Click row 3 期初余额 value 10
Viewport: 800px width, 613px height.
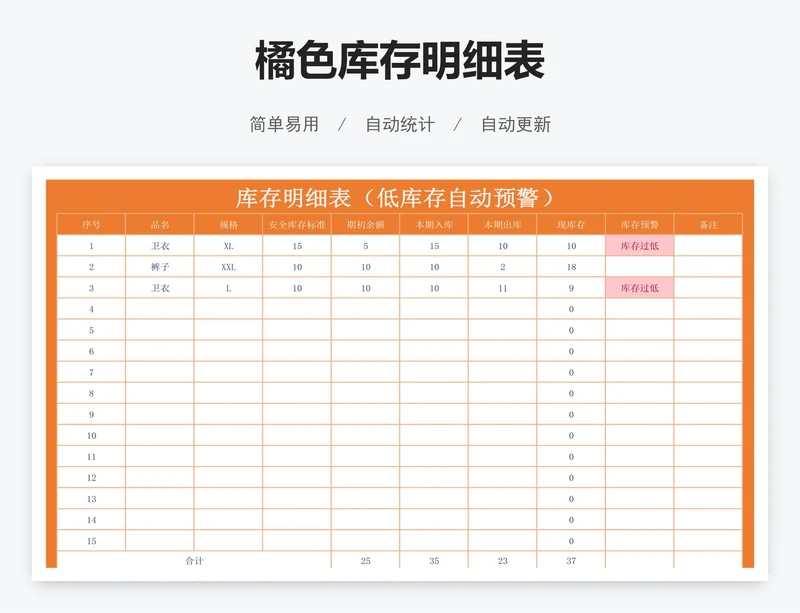point(366,288)
